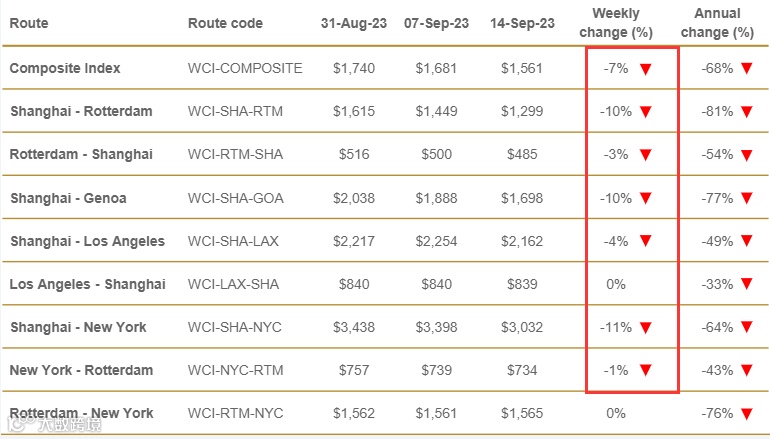This screenshot has height=439, width=770.
Task: Click the red down arrow next to -33%
Action: coord(746,285)
